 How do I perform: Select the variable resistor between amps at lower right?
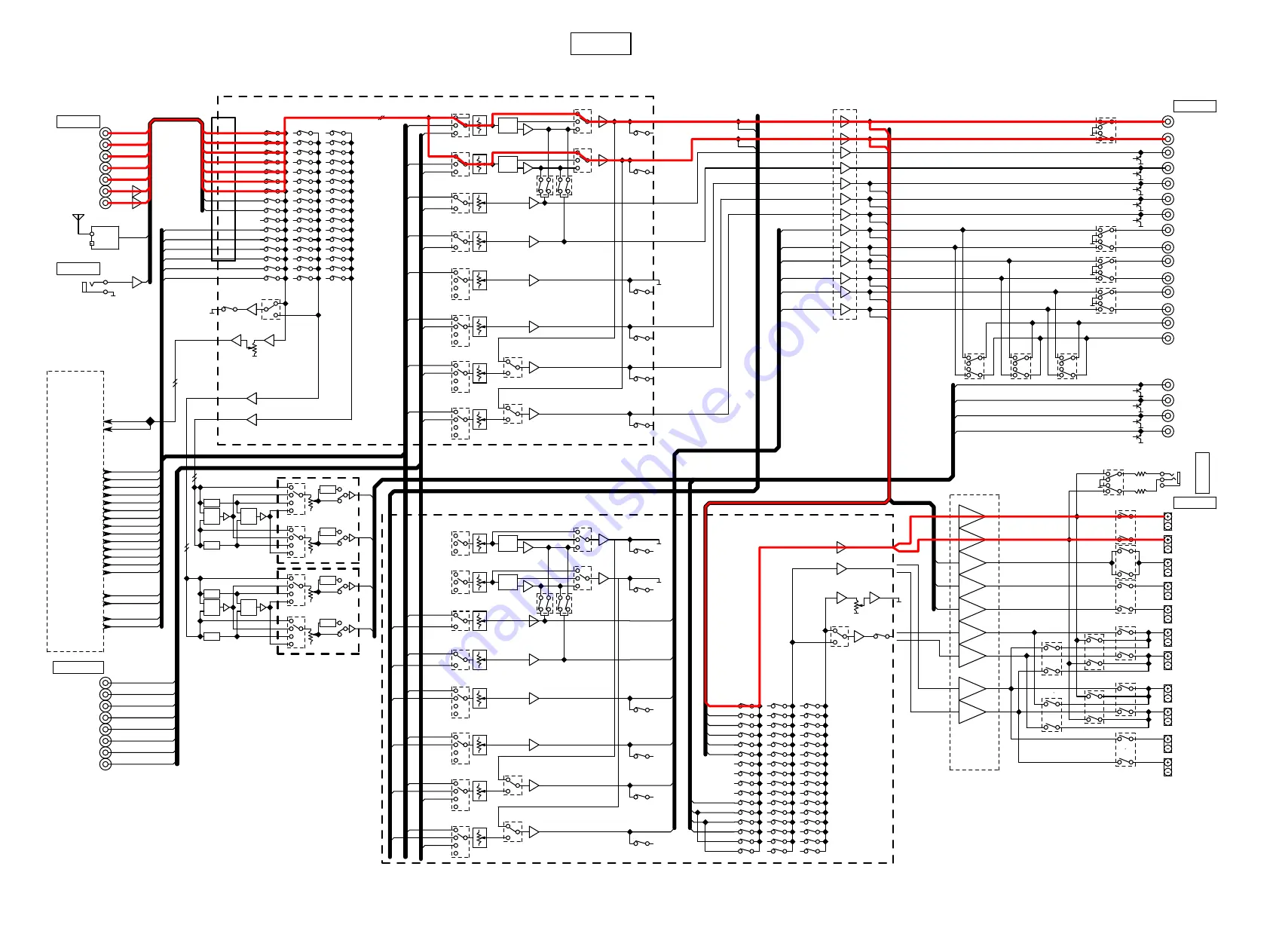click(857, 606)
